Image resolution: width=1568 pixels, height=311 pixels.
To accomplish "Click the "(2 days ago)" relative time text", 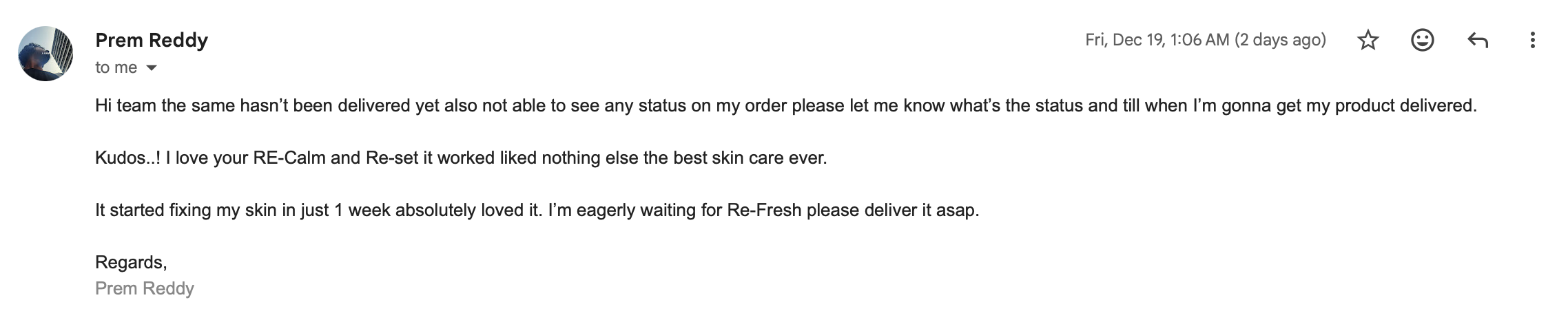I will point(1280,40).
